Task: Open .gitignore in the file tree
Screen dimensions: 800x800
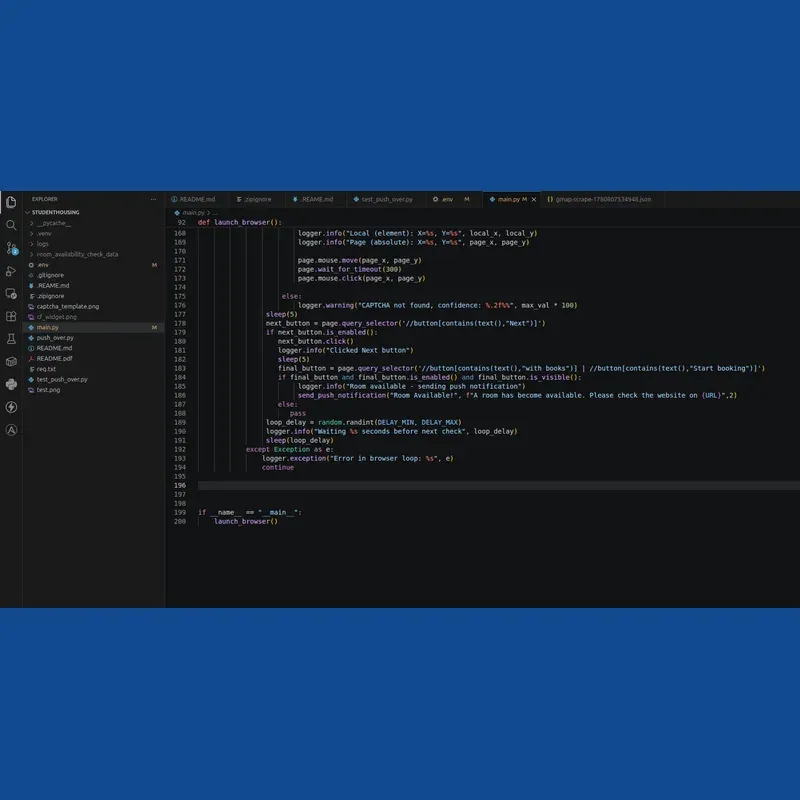Action: click(93, 275)
